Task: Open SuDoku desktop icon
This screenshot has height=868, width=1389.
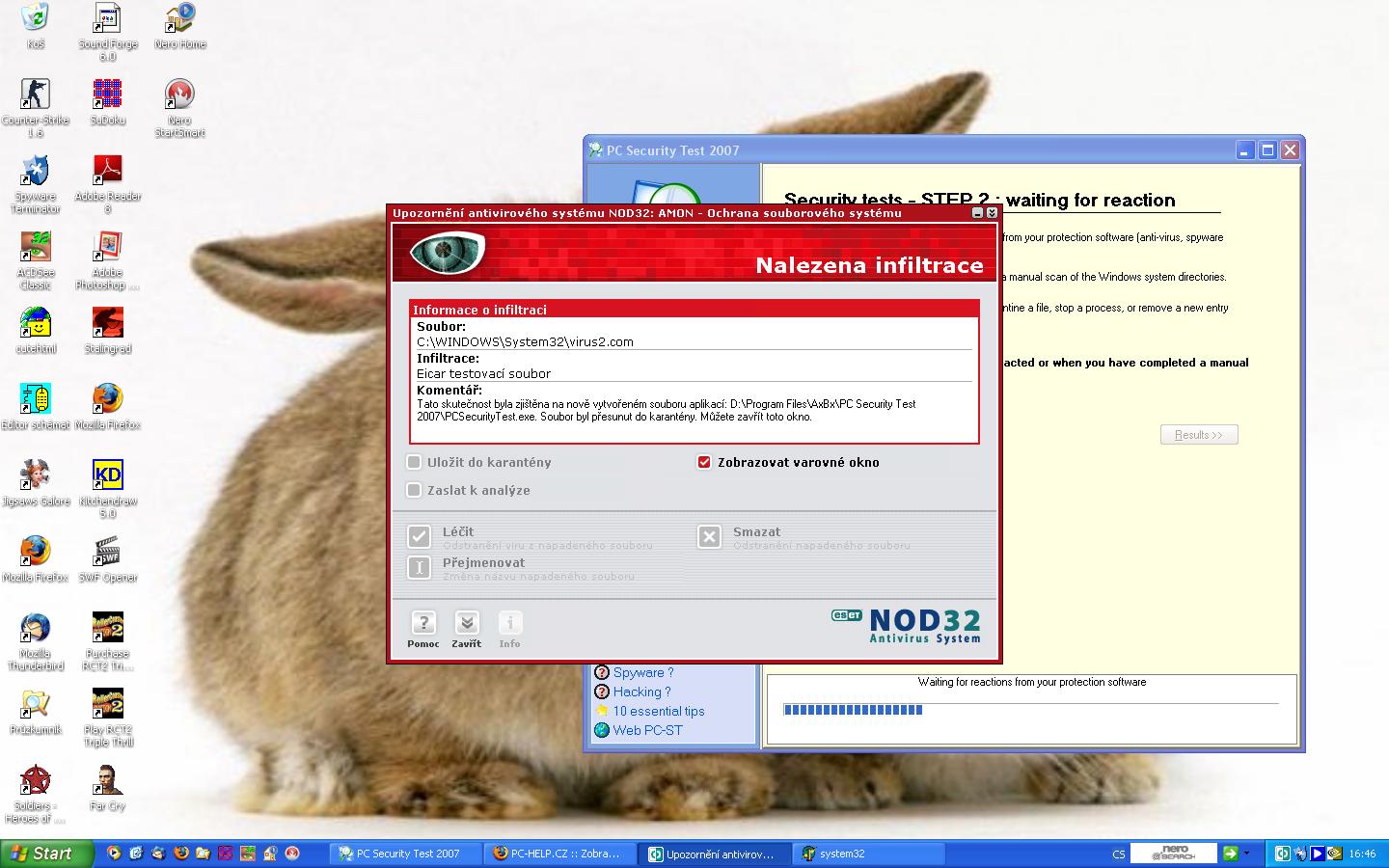Action: pos(108,102)
